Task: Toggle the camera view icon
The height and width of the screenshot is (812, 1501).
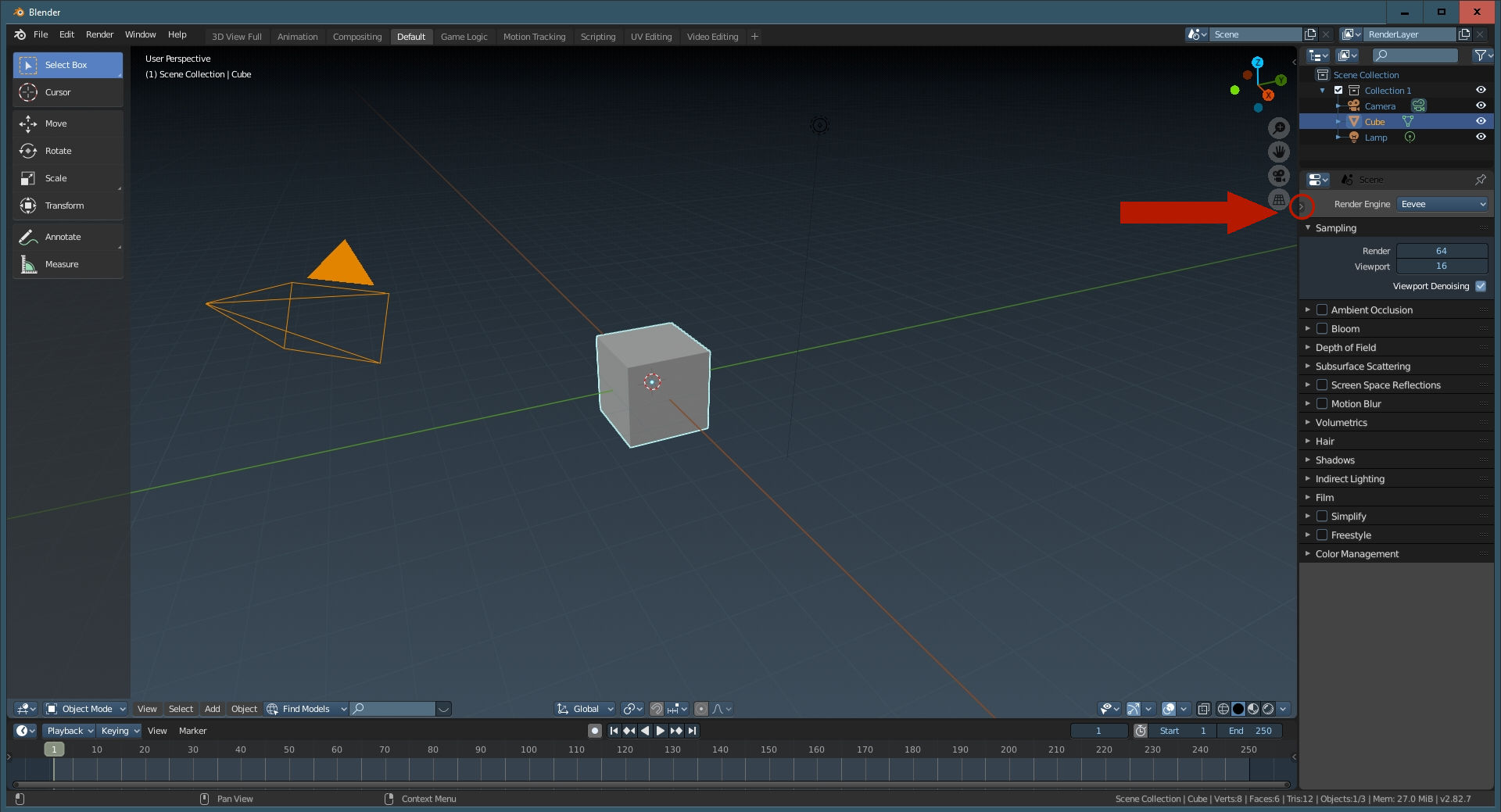Action: tap(1279, 176)
